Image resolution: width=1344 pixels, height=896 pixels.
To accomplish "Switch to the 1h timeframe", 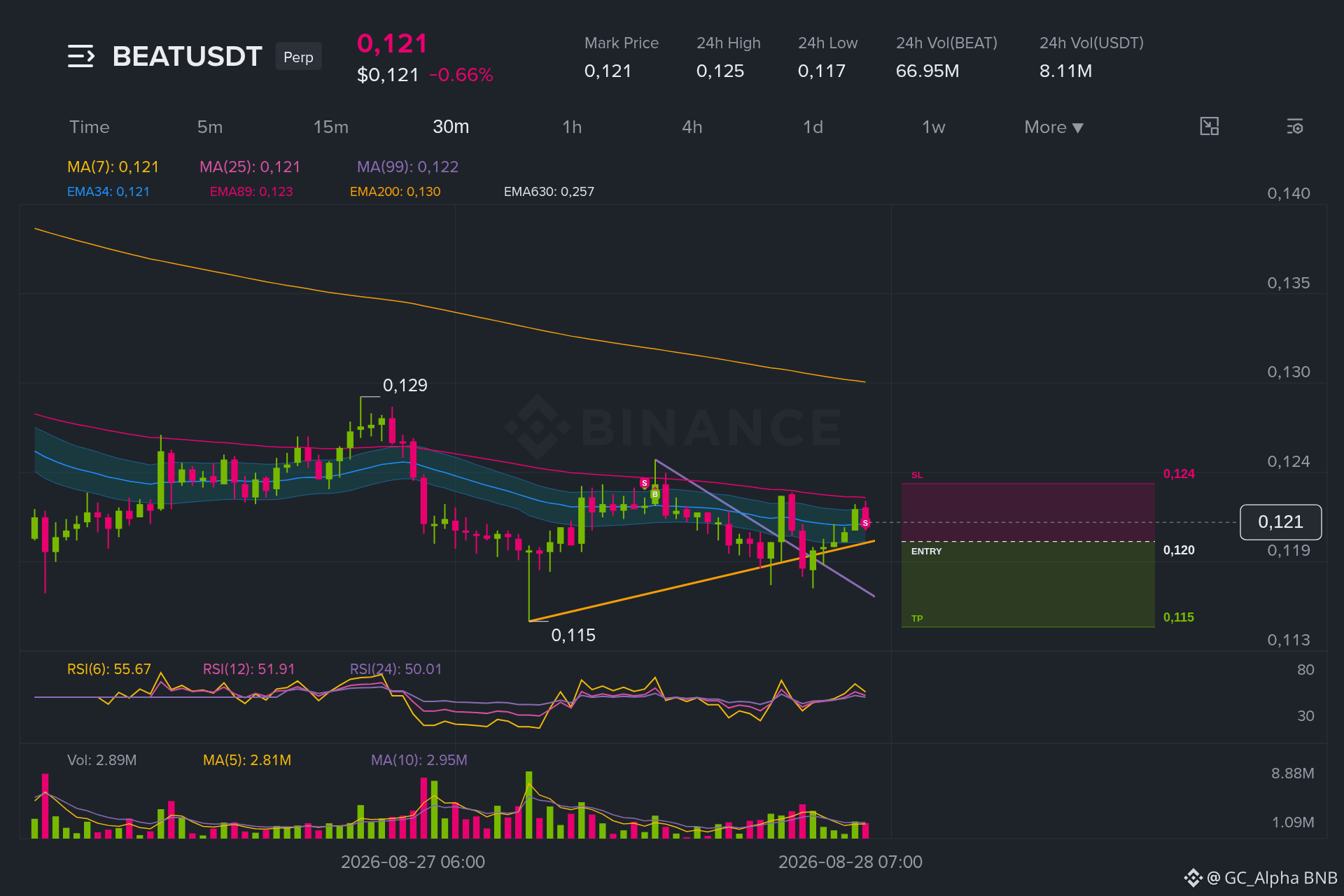I will point(572,127).
